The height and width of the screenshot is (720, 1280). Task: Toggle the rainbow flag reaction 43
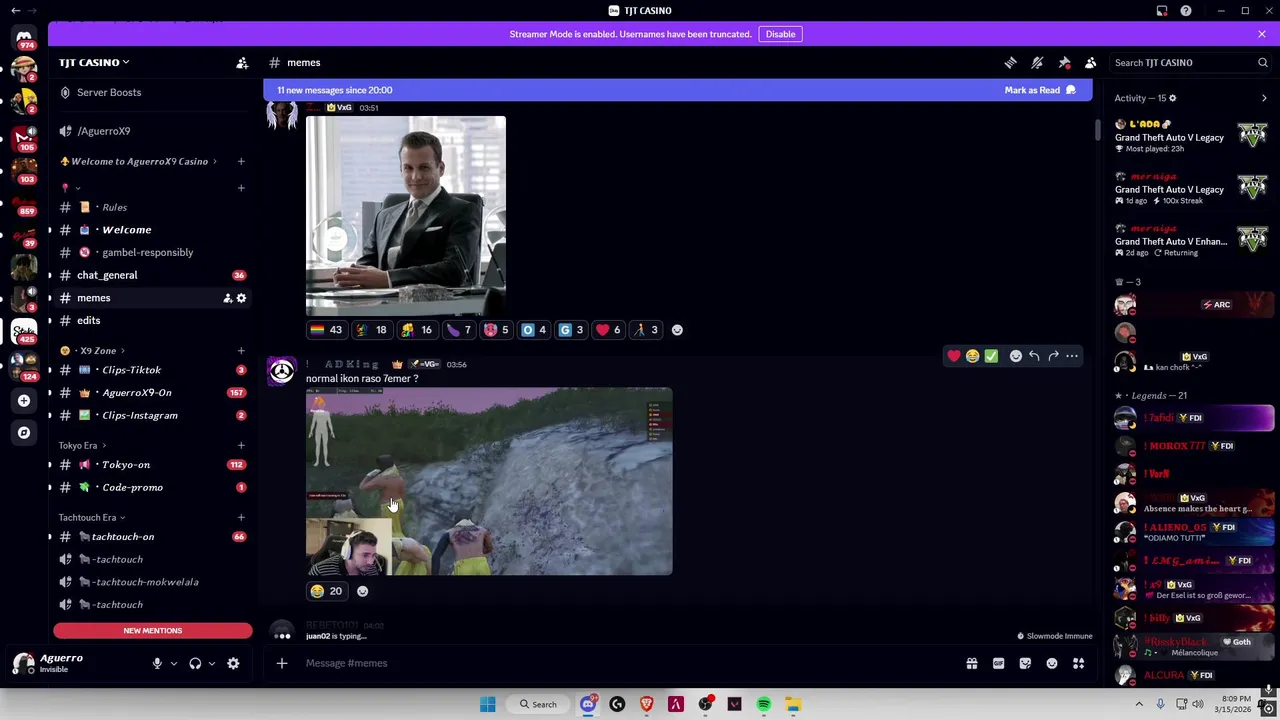tap(326, 330)
